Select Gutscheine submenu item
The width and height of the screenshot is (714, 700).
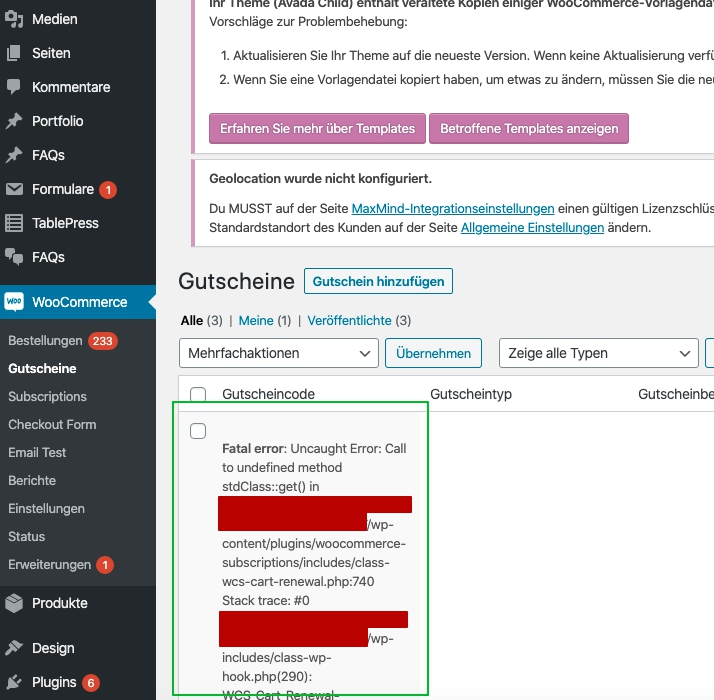tap(42, 368)
